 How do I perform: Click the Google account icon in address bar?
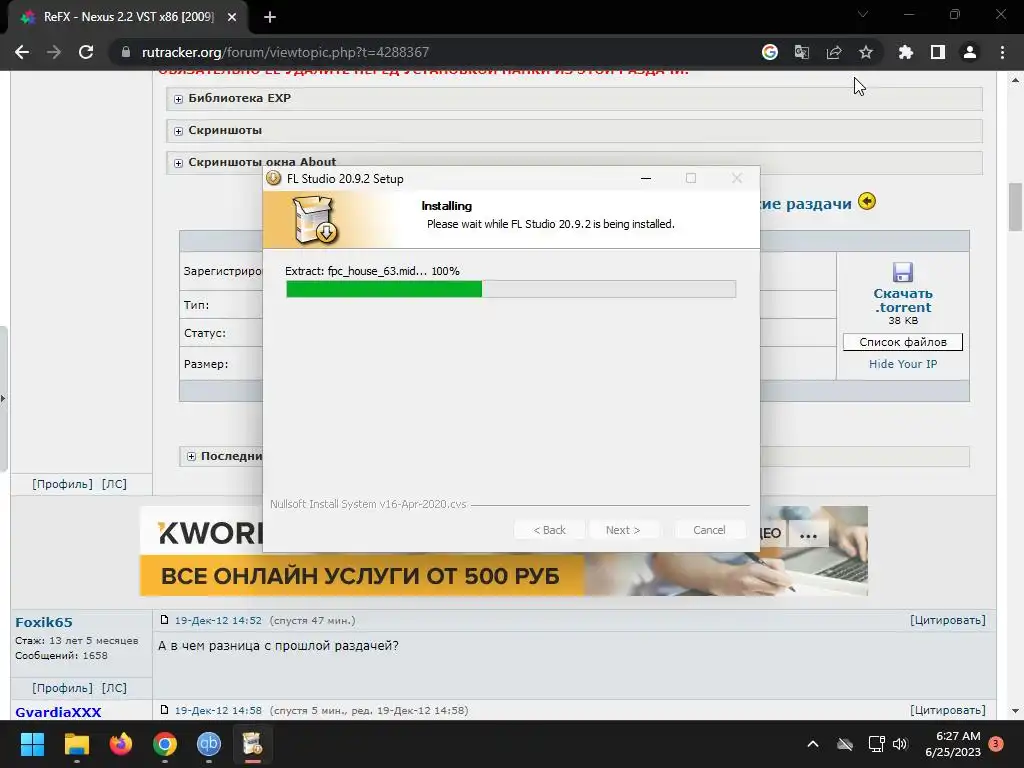pos(770,52)
